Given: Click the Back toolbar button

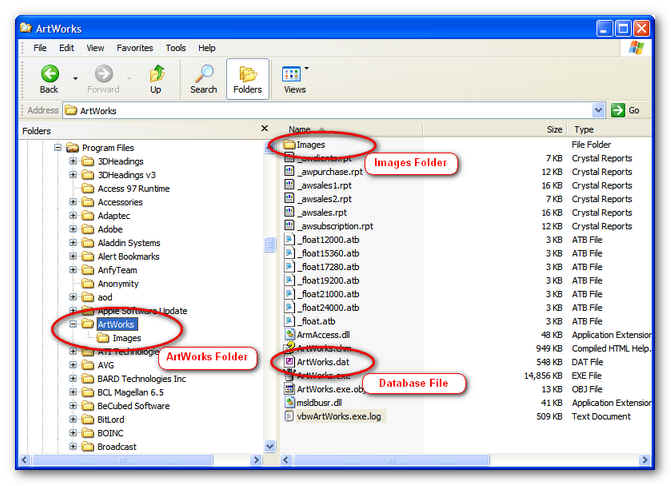Looking at the screenshot, I should [x=49, y=79].
